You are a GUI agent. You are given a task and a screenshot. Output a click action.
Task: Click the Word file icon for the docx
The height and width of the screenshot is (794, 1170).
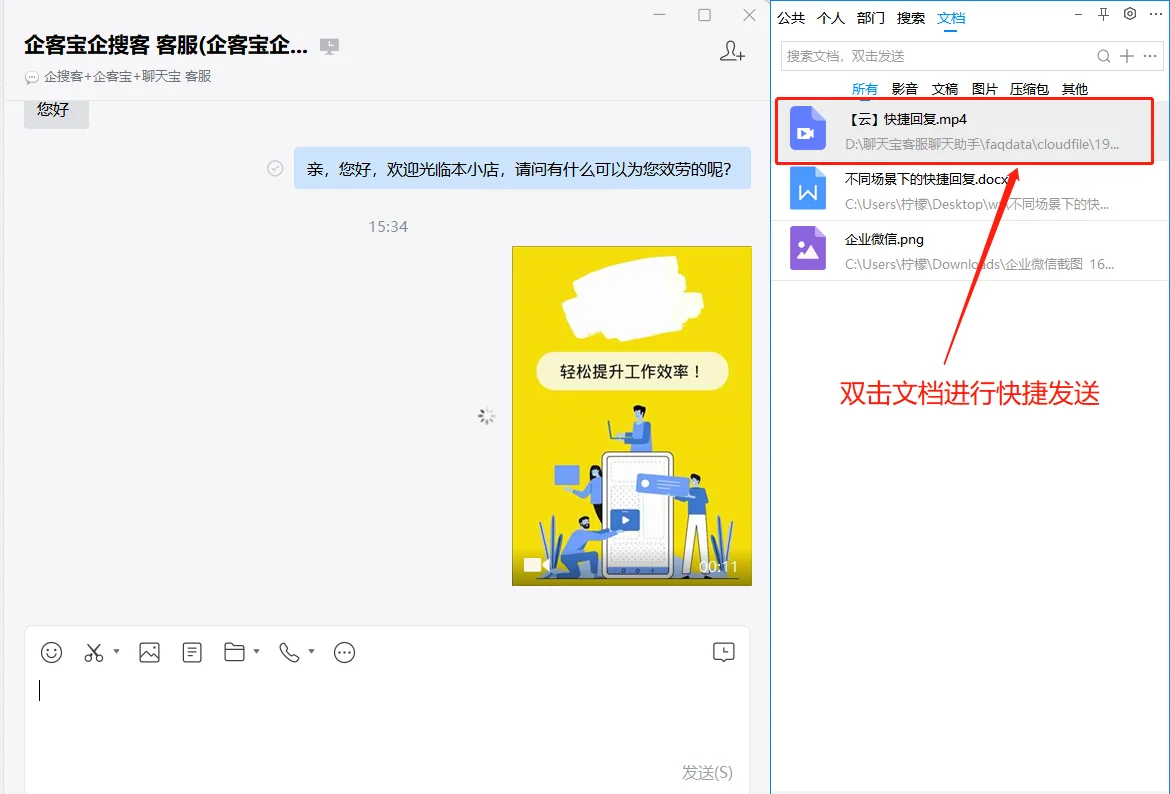tap(807, 188)
